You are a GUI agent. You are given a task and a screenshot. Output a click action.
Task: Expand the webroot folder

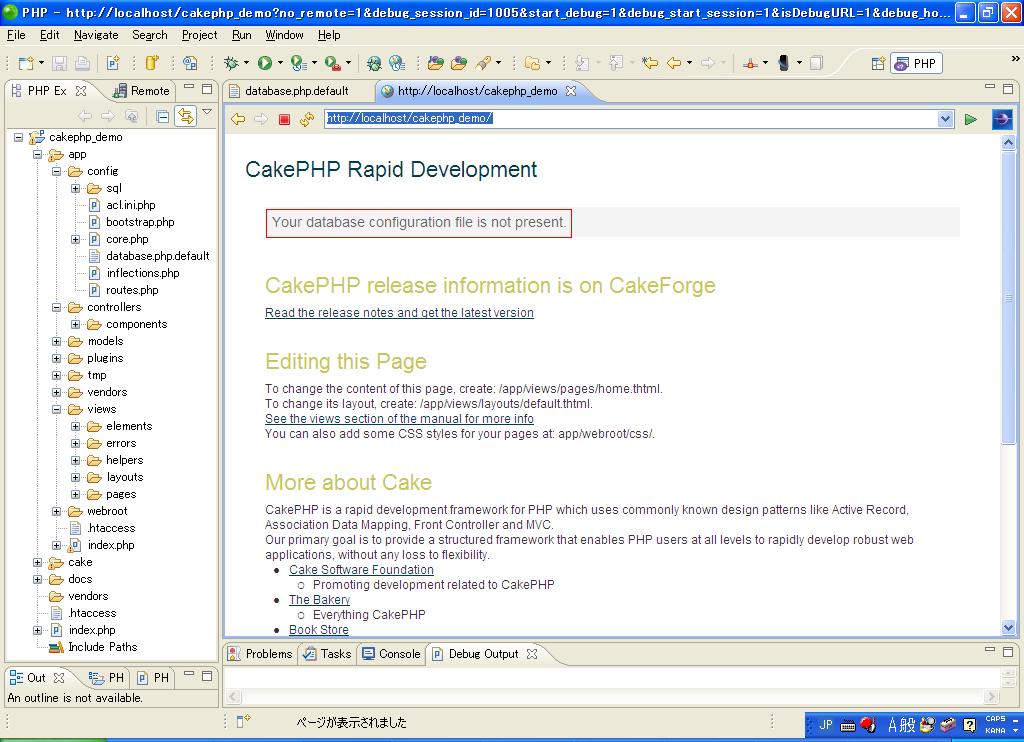pos(57,511)
